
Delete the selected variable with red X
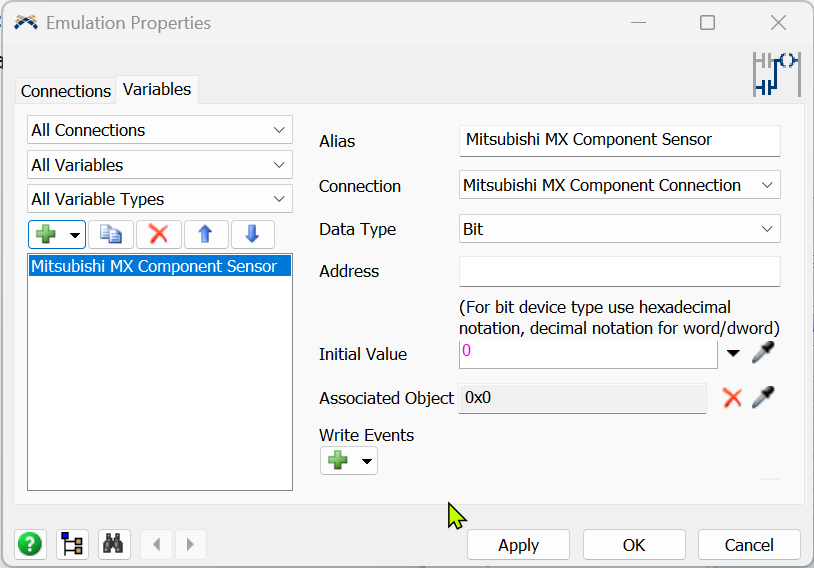158,234
